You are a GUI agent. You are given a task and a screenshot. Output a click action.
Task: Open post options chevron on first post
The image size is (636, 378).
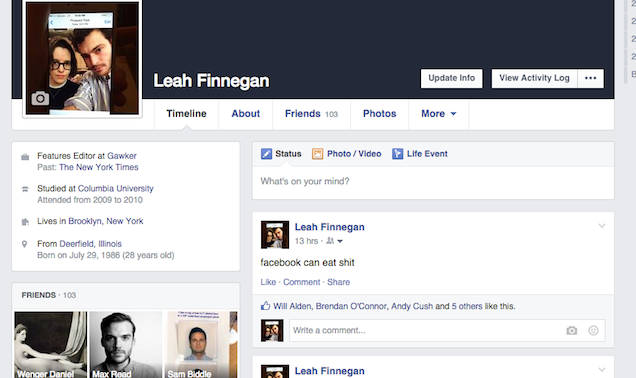[602, 226]
